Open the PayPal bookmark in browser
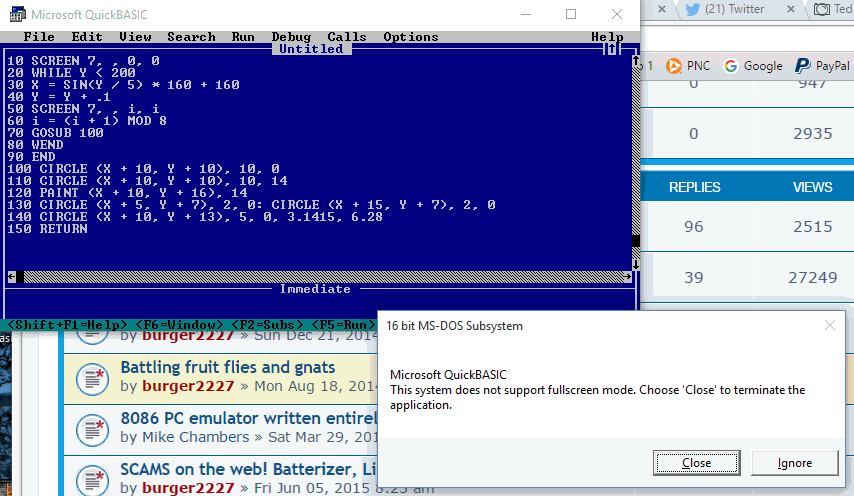854x496 pixels. [822, 66]
